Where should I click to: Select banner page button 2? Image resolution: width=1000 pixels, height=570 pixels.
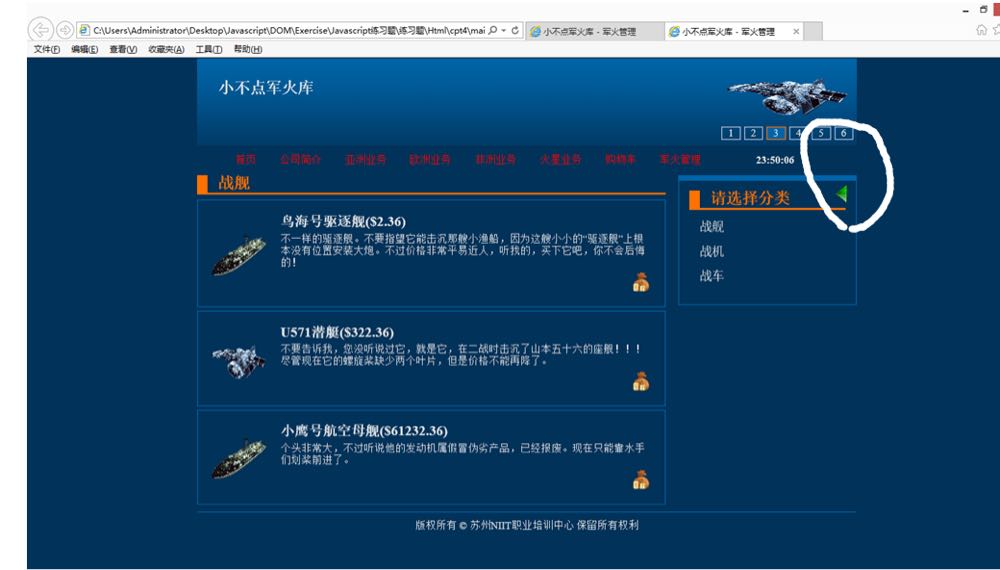click(x=753, y=133)
